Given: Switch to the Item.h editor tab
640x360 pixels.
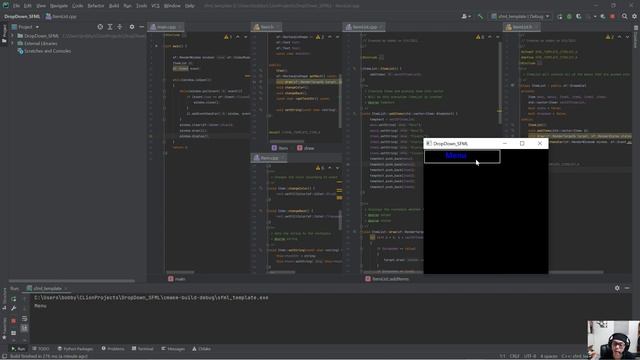Looking at the screenshot, I should (x=267, y=27).
